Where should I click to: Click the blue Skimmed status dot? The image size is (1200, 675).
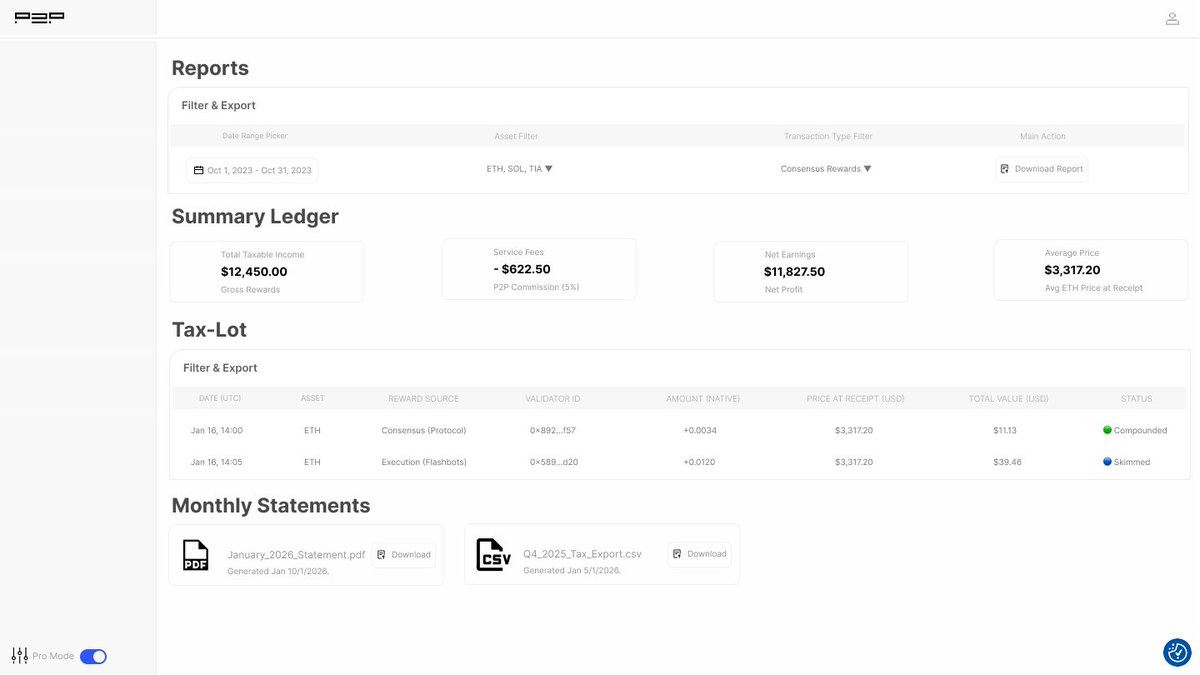coord(1108,462)
